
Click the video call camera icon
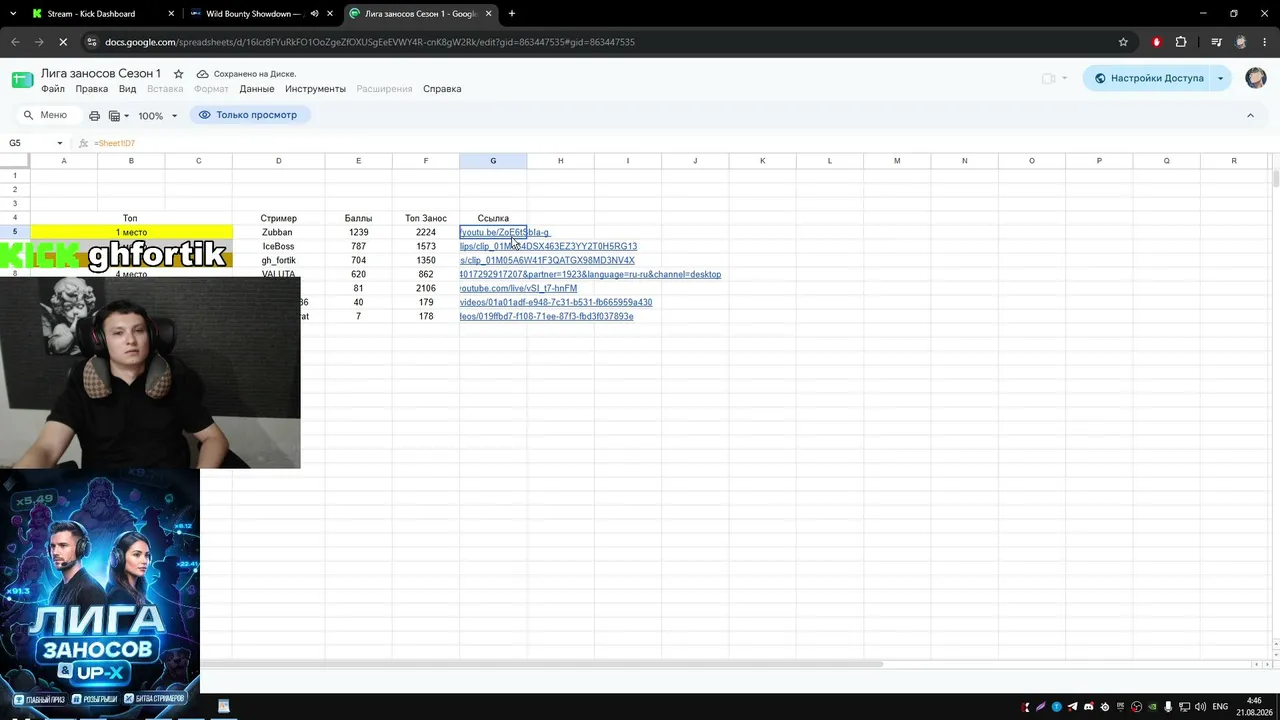[1049, 78]
